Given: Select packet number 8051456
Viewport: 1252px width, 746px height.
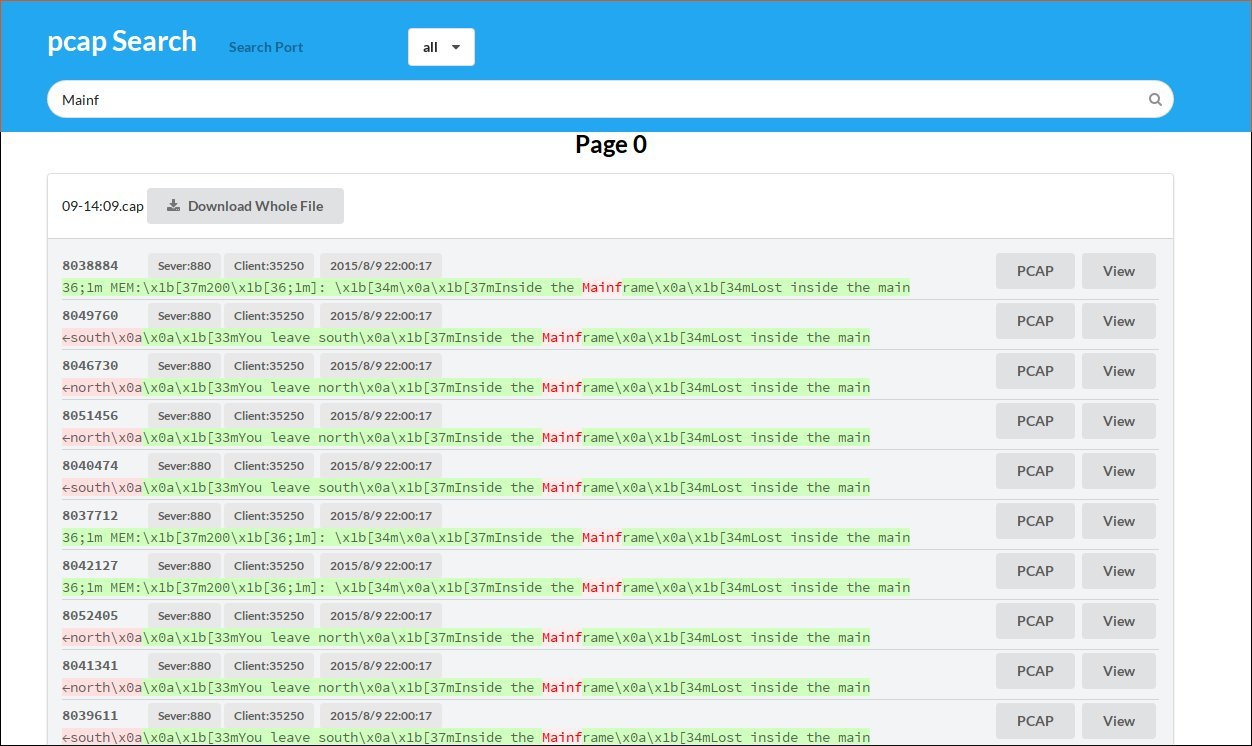Looking at the screenshot, I should coord(90,416).
